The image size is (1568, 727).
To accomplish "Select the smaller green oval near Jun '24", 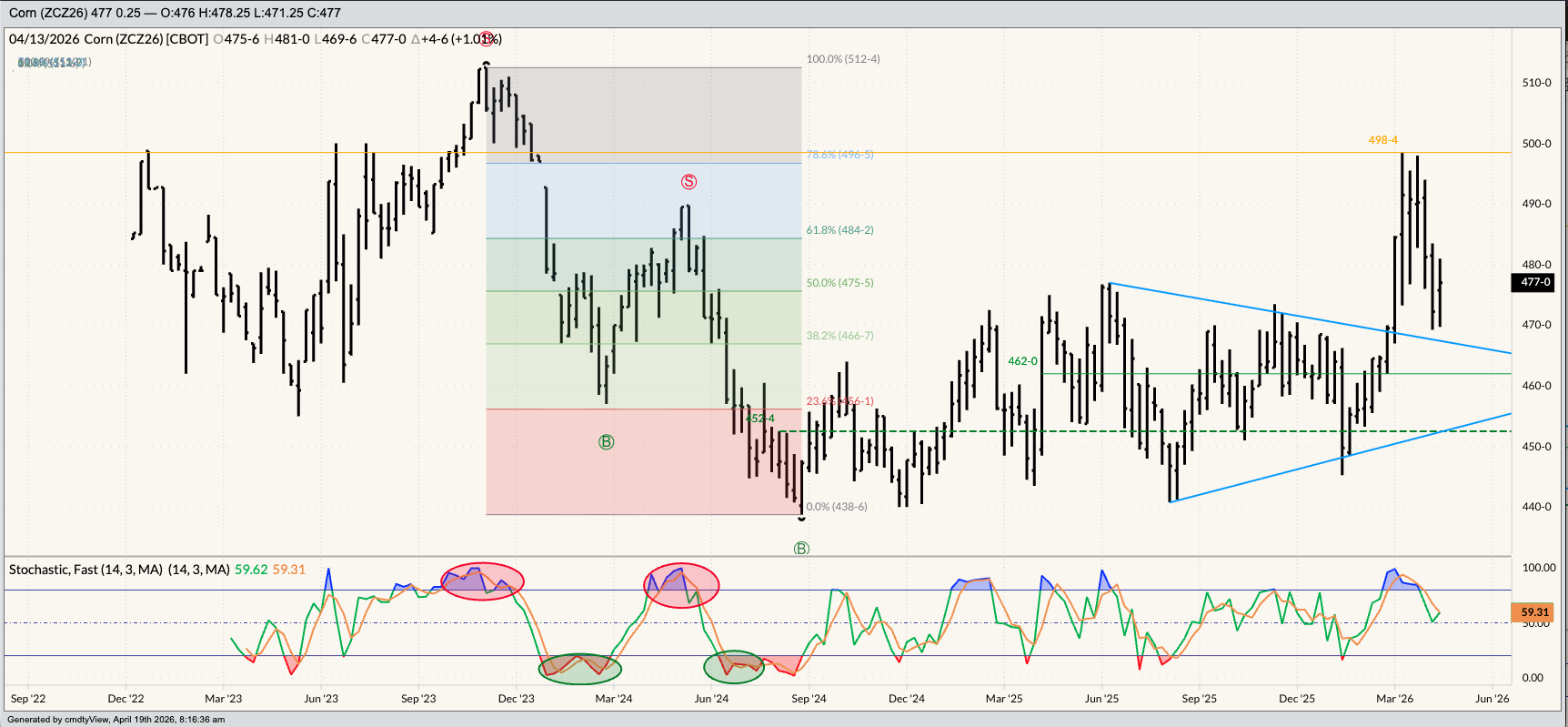I will tap(734, 667).
